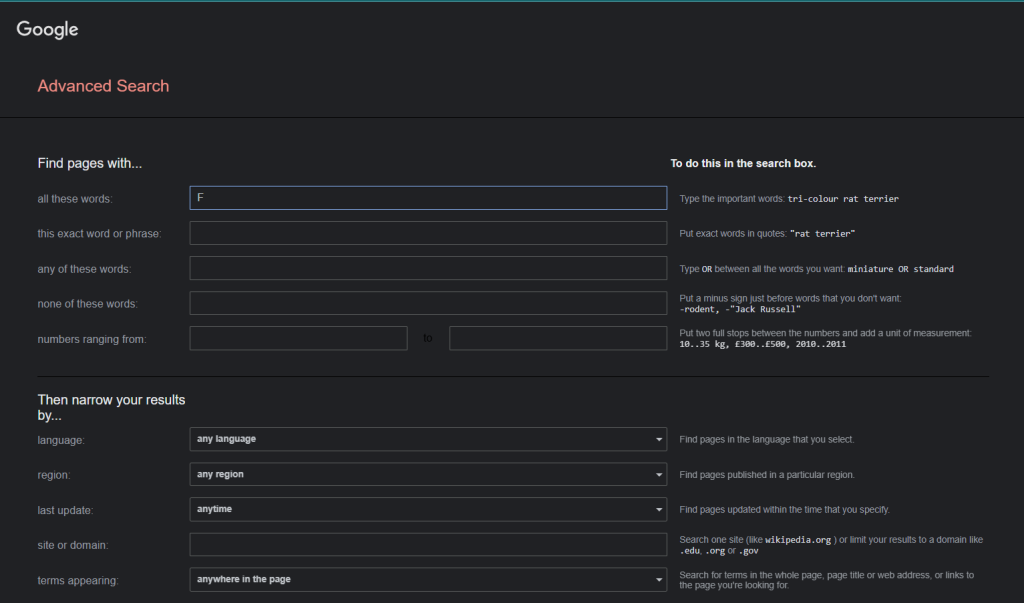Expand the "any region" dropdown
1024x603 pixels.
[428, 474]
